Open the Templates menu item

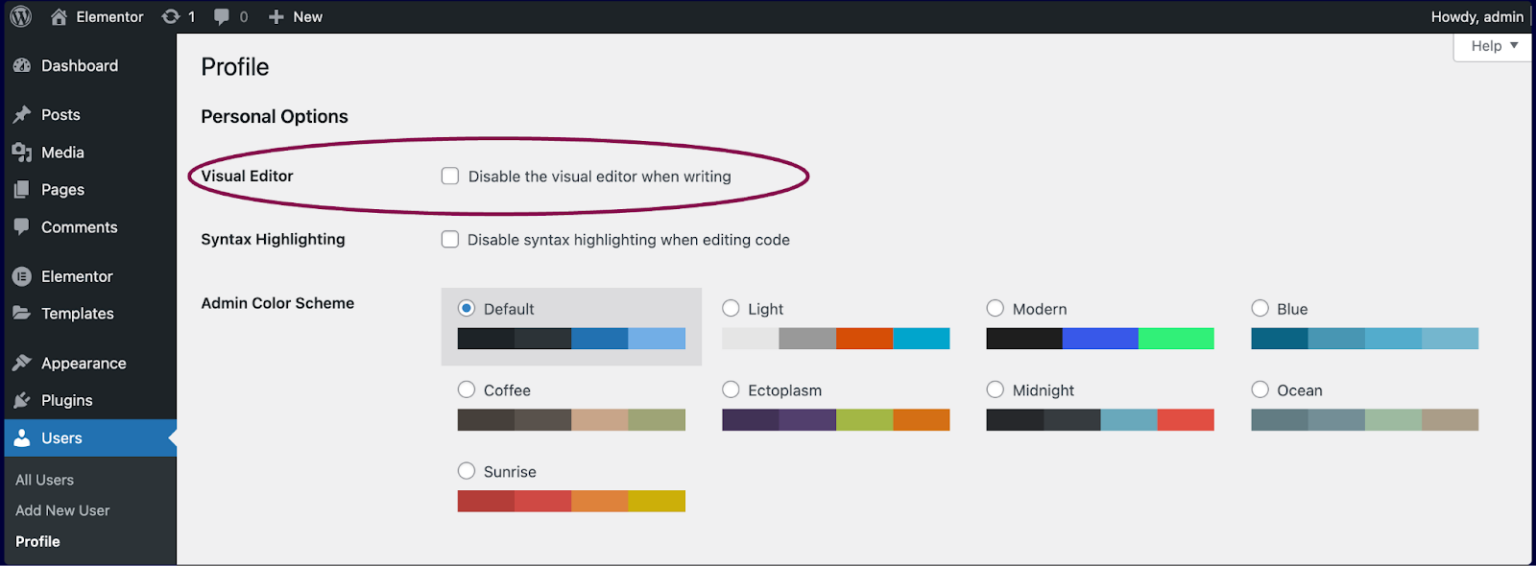[x=77, y=314]
